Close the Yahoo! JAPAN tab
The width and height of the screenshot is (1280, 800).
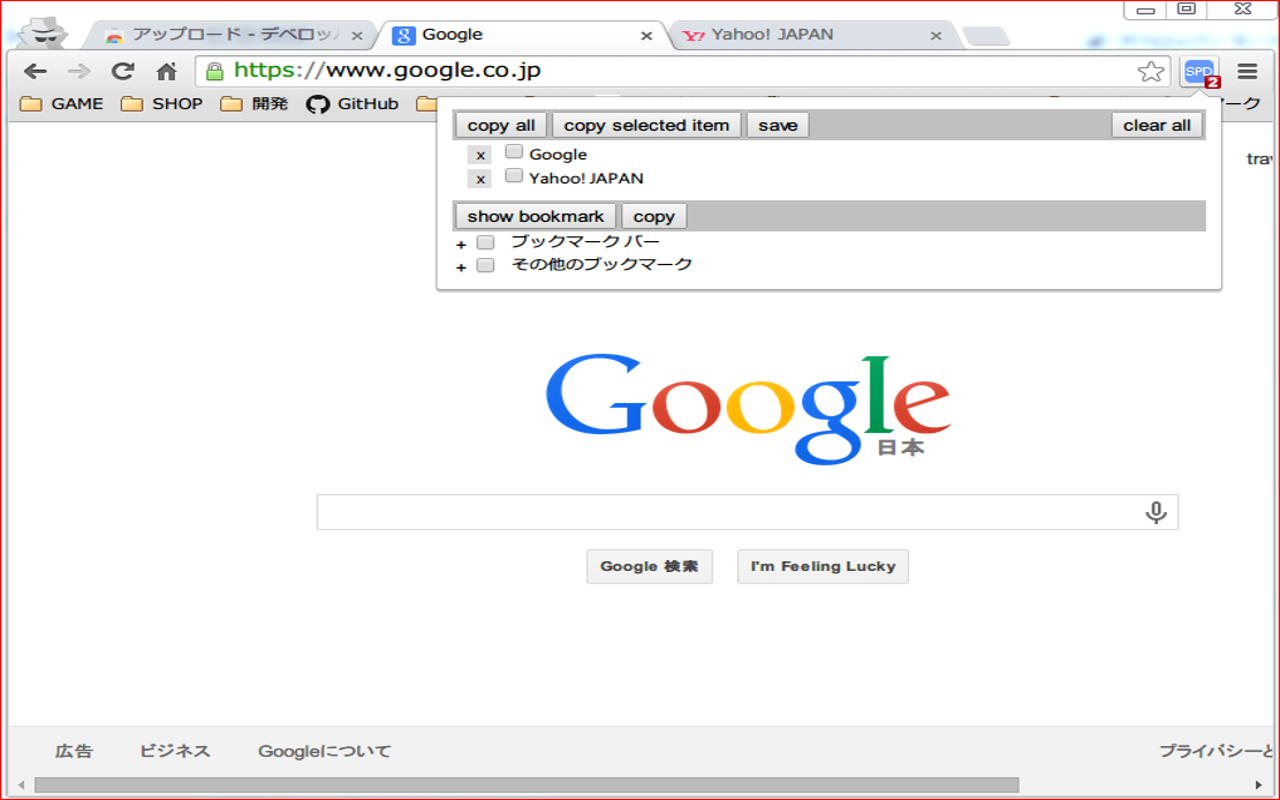(x=936, y=35)
